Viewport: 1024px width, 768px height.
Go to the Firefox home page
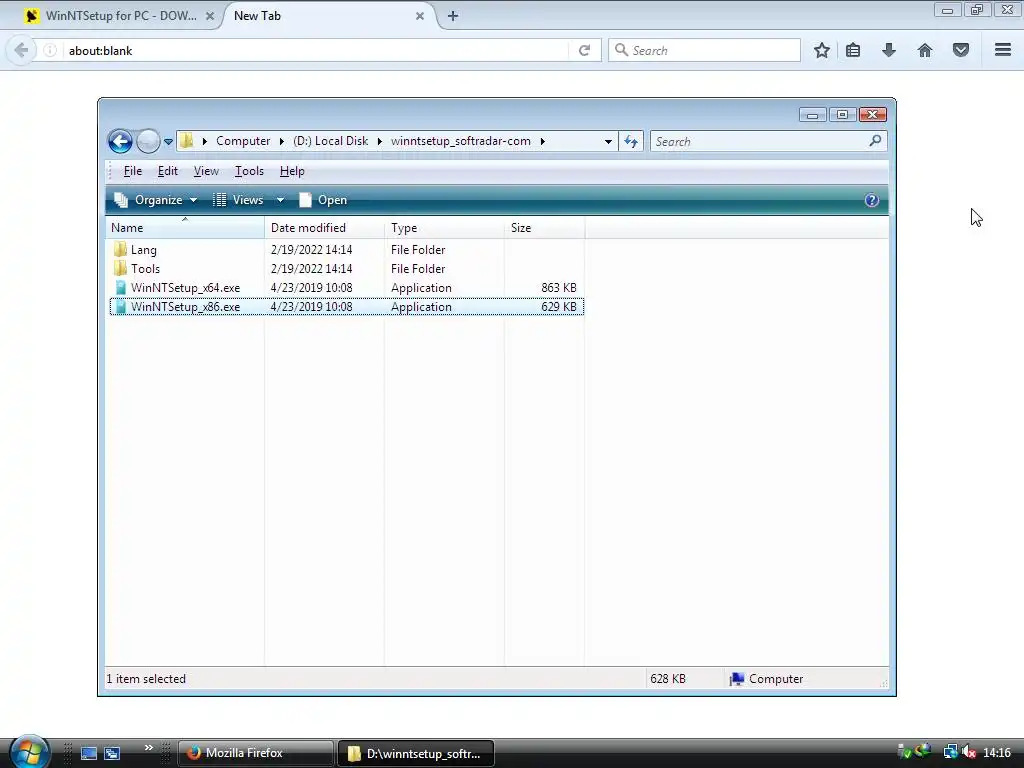(x=925, y=50)
